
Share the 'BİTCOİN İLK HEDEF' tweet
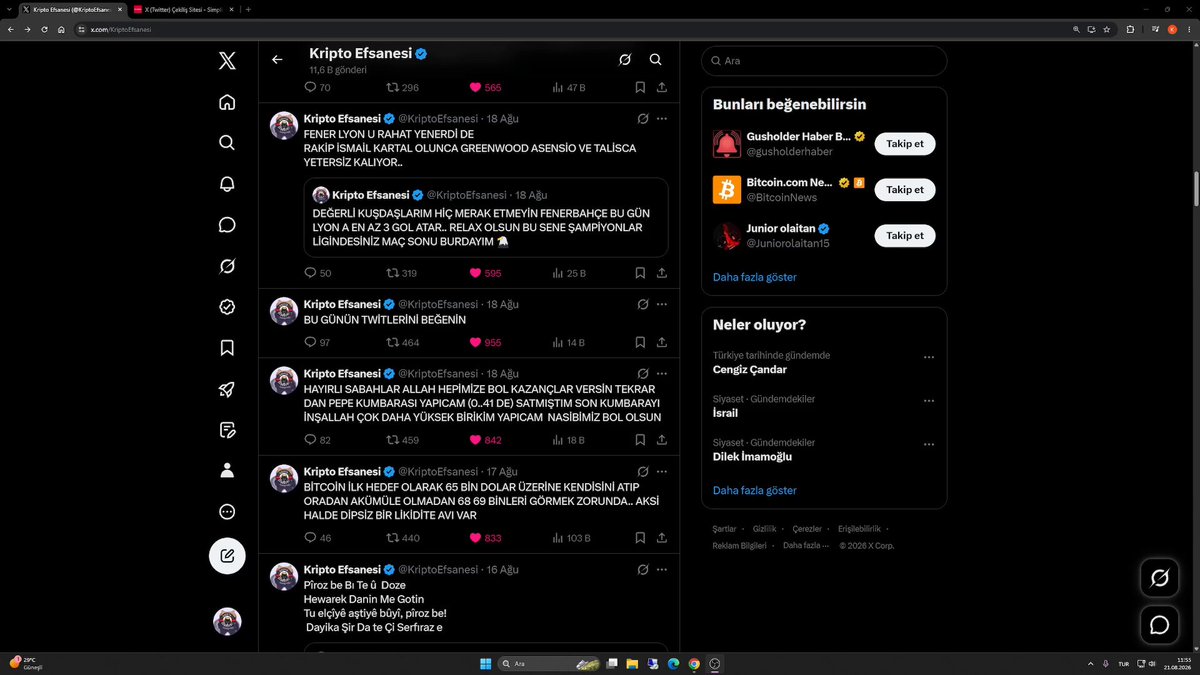662,538
